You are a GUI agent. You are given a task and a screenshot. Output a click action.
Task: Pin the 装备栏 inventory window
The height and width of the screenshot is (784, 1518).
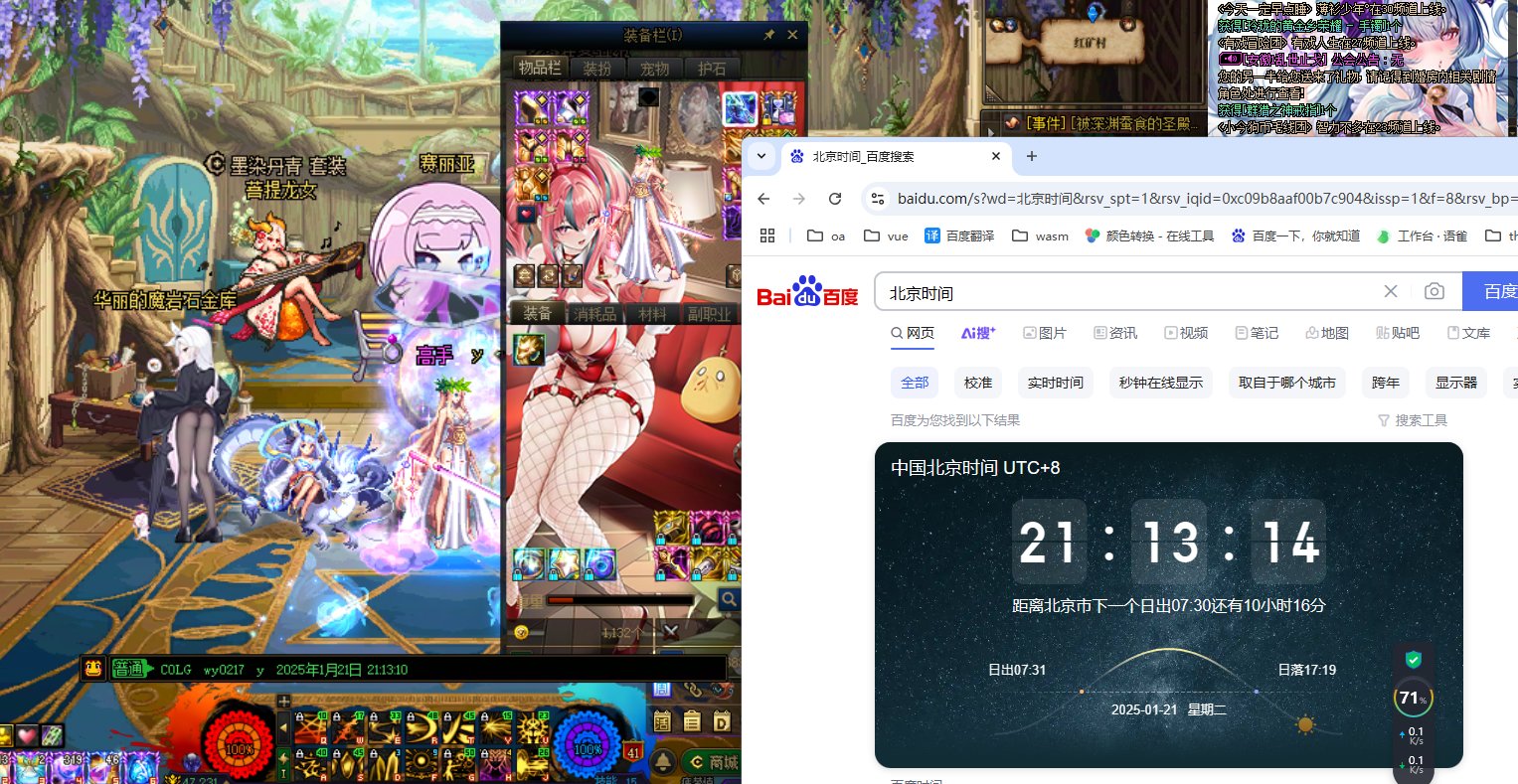point(768,35)
